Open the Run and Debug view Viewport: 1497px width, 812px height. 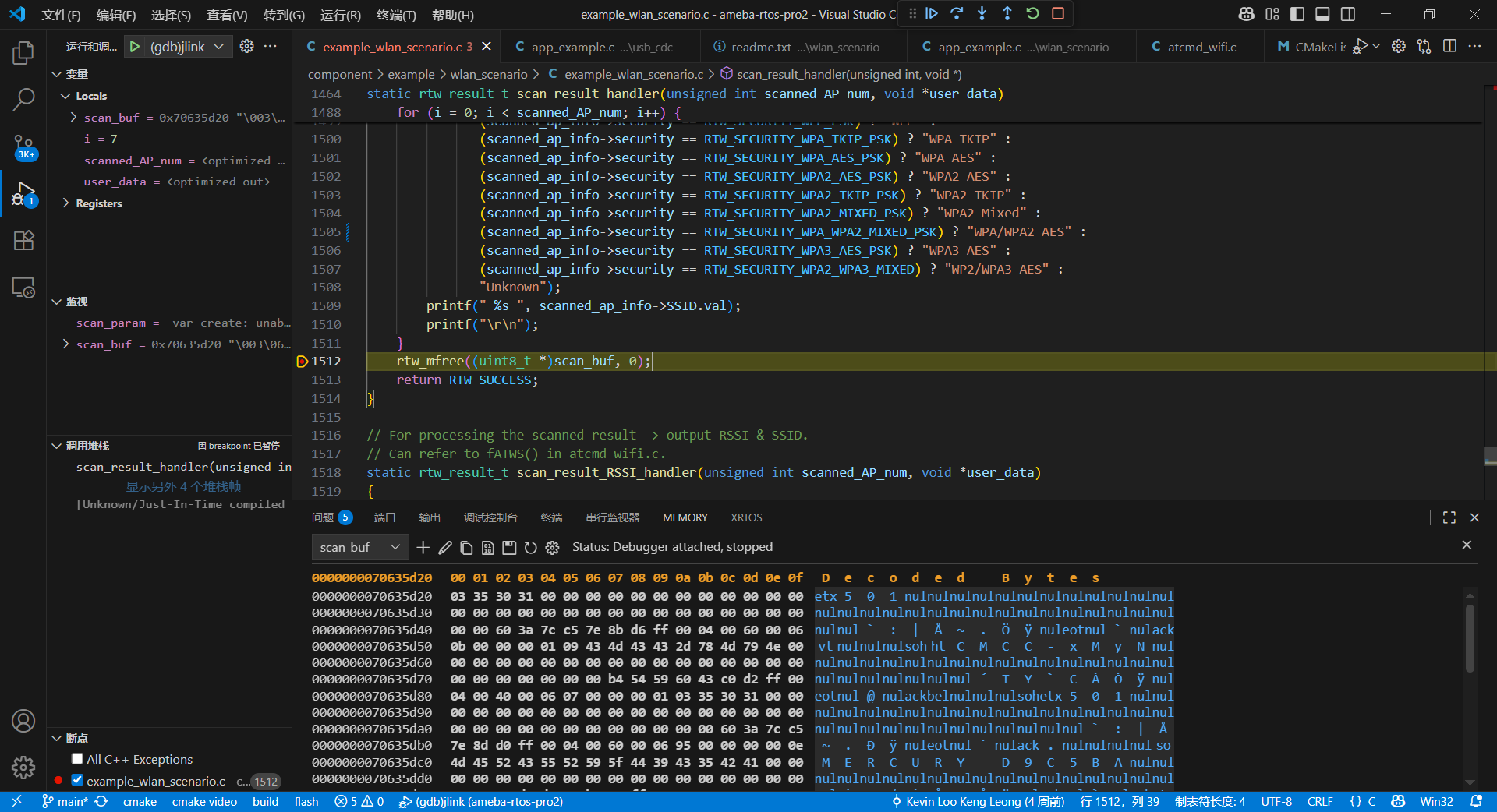(x=23, y=193)
